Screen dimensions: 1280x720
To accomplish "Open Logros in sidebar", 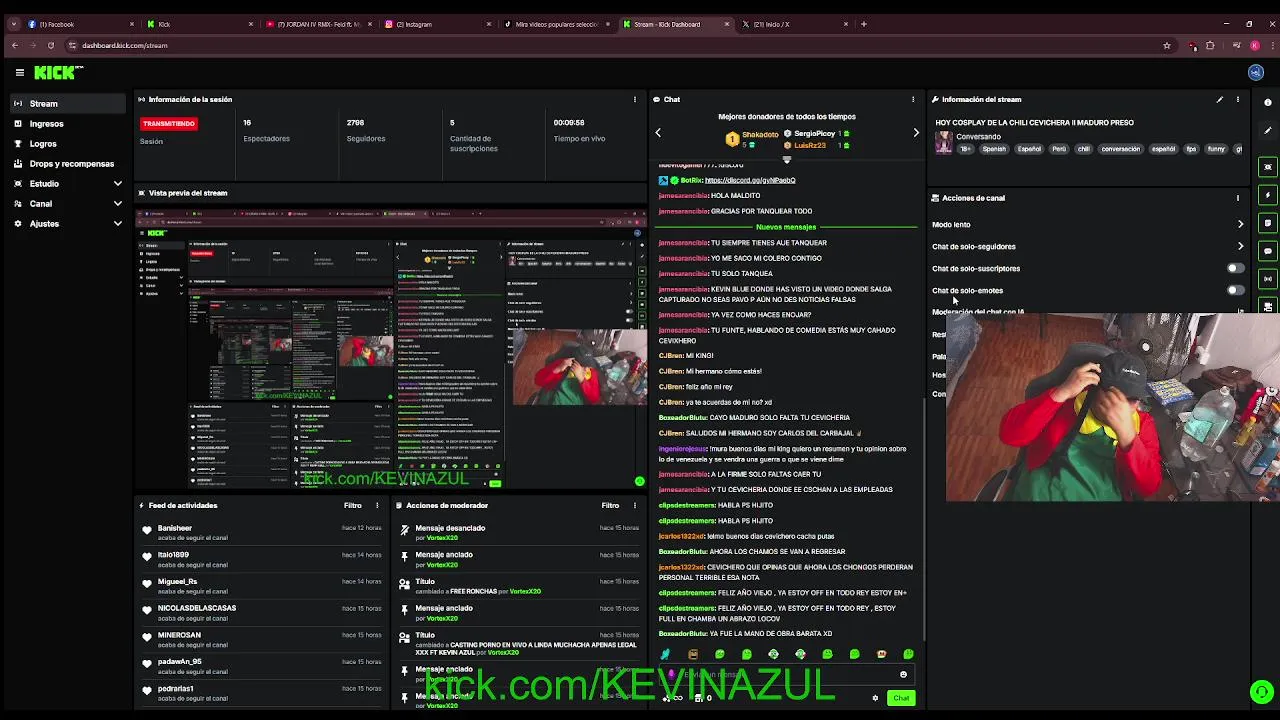I will pos(70,143).
